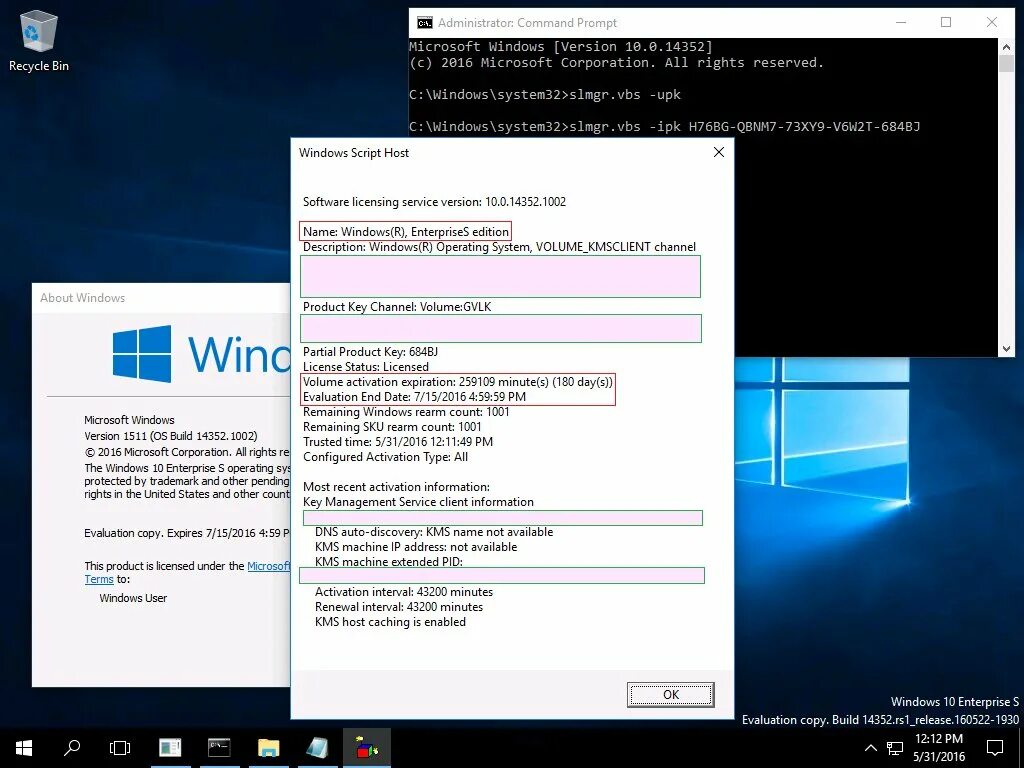
Task: Click 'Remaining SKU rearm count: 1001'
Action: tap(392, 427)
